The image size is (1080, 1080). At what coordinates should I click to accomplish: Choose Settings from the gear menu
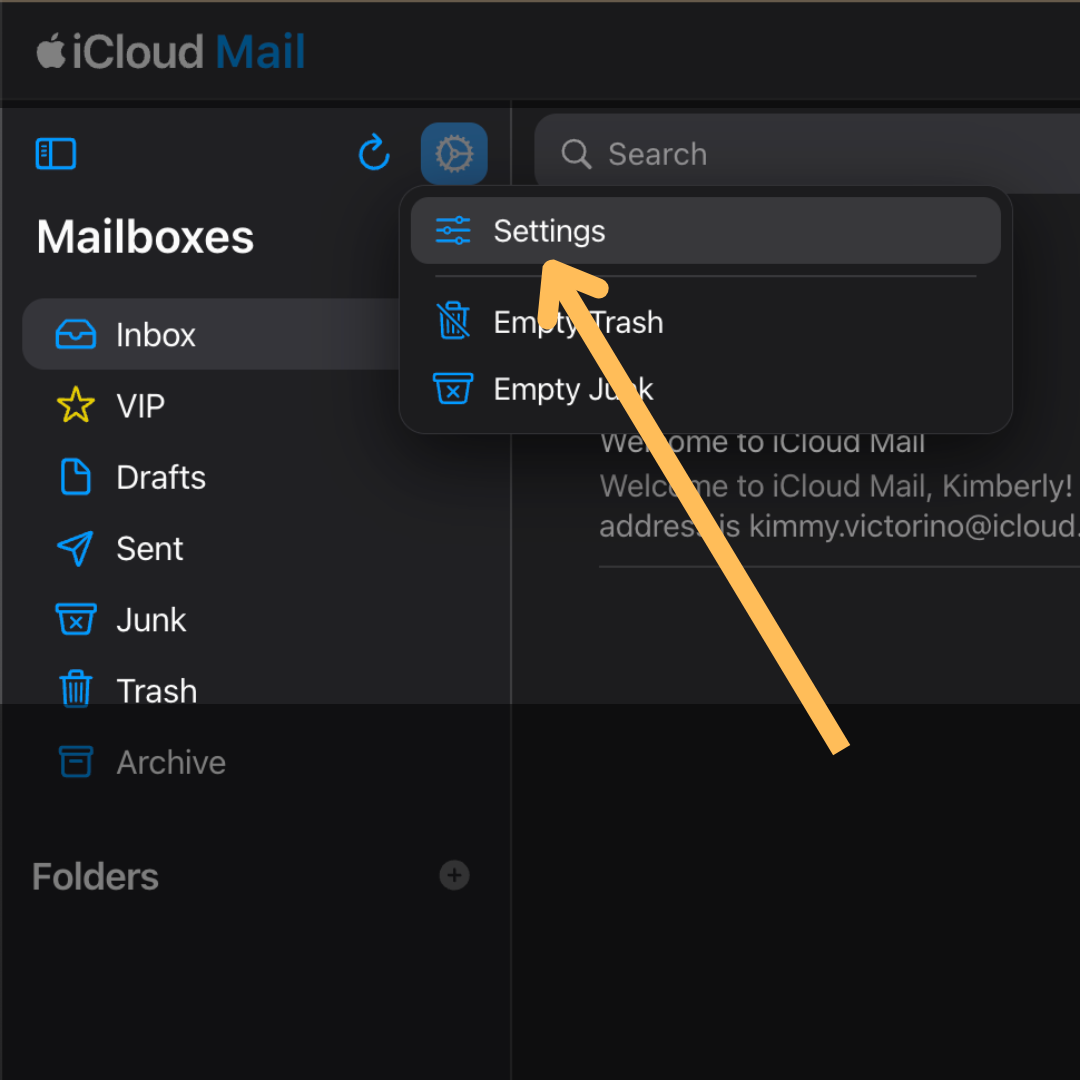(705, 231)
